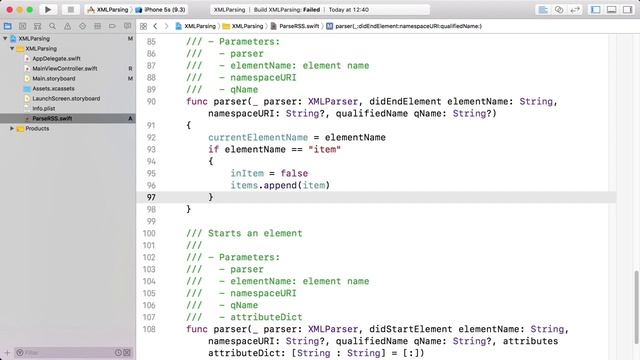The height and width of the screenshot is (360, 640).
Task: Open the Source Control navigator tab
Action: 22,26
